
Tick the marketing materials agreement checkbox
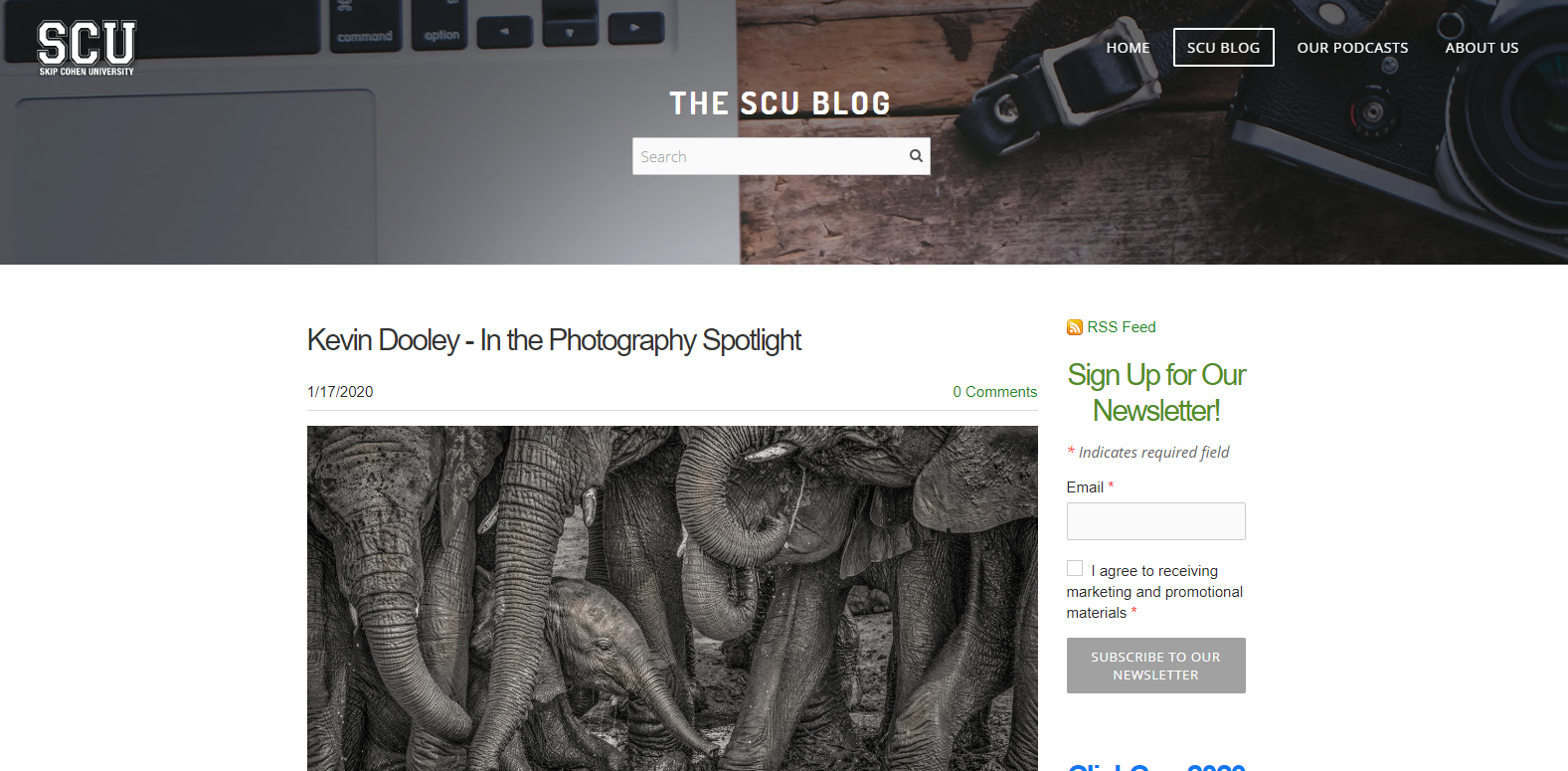[x=1075, y=568]
